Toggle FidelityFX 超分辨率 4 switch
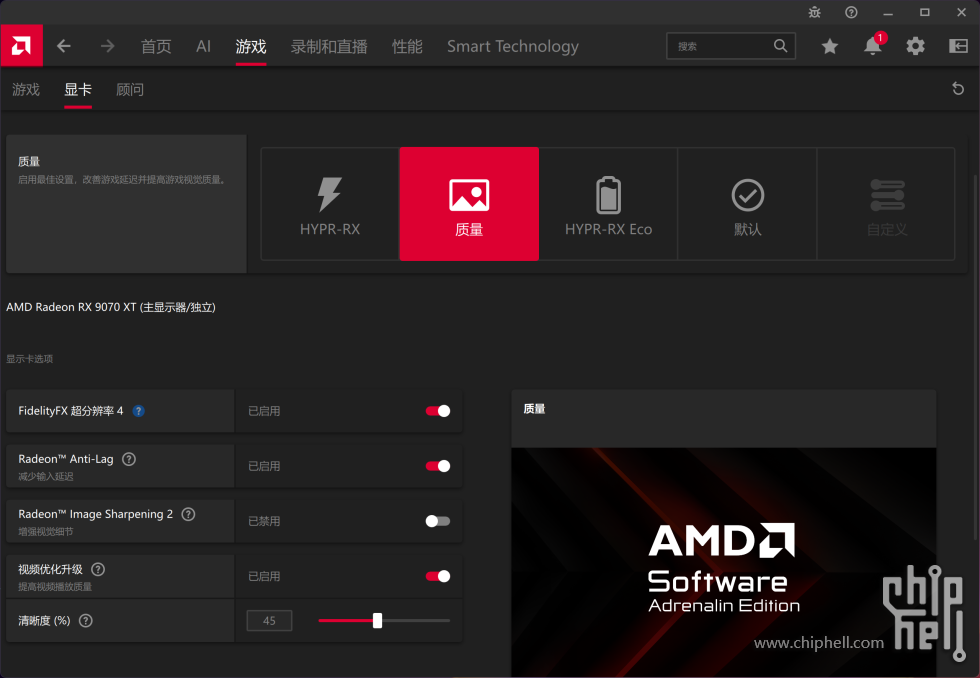This screenshot has height=678, width=980. pyautogui.click(x=438, y=411)
